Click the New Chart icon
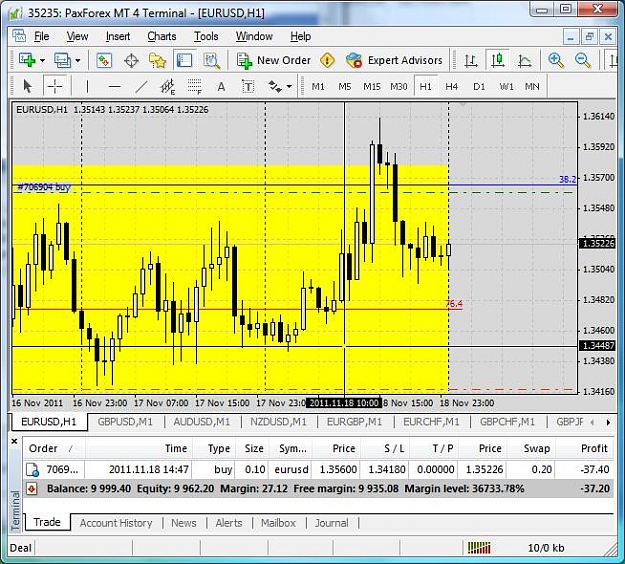This screenshot has width=625, height=564. 27,60
